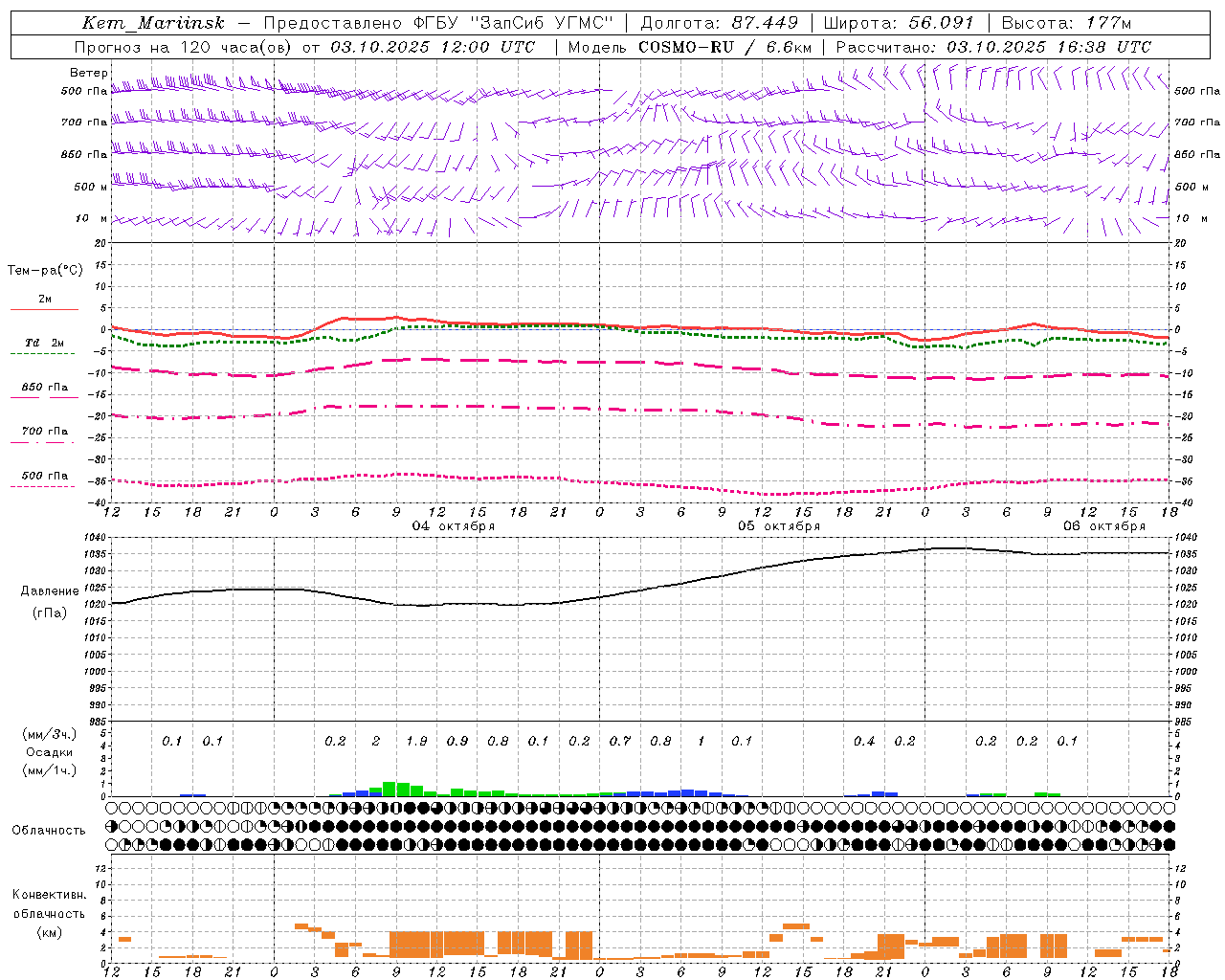Click '1040' on left pressure axis
Image resolution: width=1225 pixels, height=980 pixels.
(x=94, y=538)
